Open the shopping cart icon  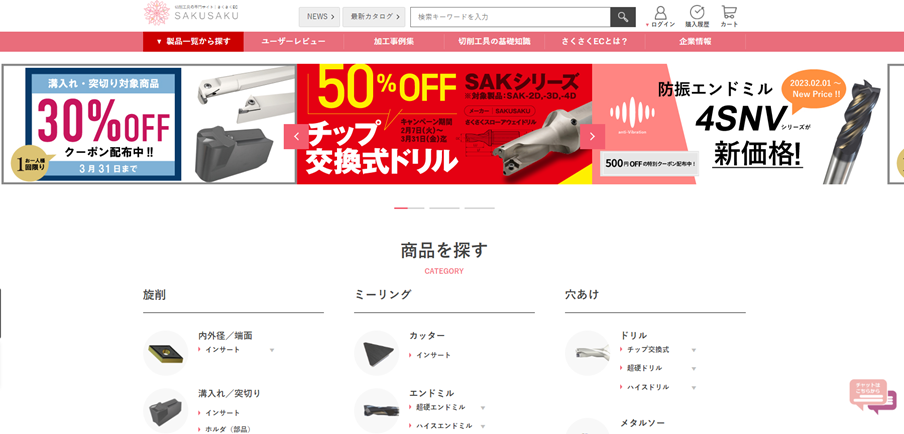[729, 12]
